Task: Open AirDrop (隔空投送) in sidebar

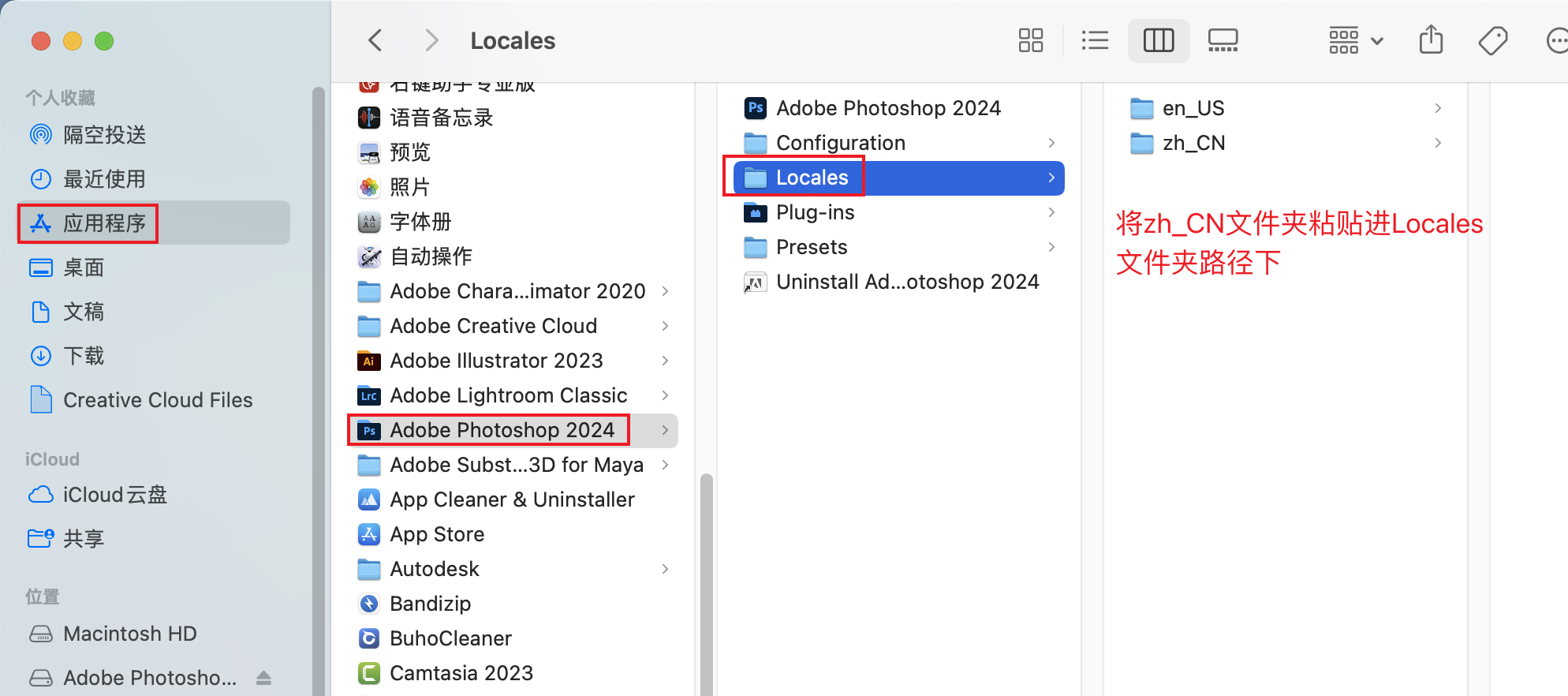Action: click(x=154, y=135)
